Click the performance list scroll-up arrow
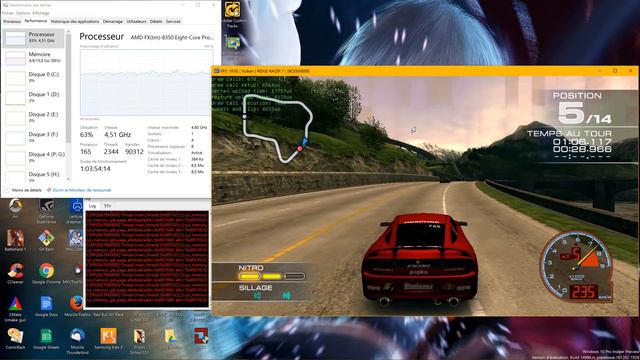Viewport: 640px width, 360px height. coord(68,31)
